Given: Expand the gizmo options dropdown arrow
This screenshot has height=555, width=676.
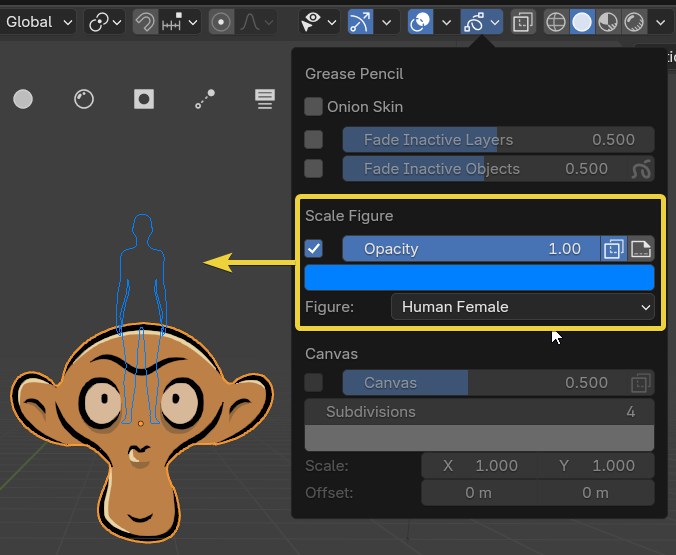Looking at the screenshot, I should click(387, 22).
